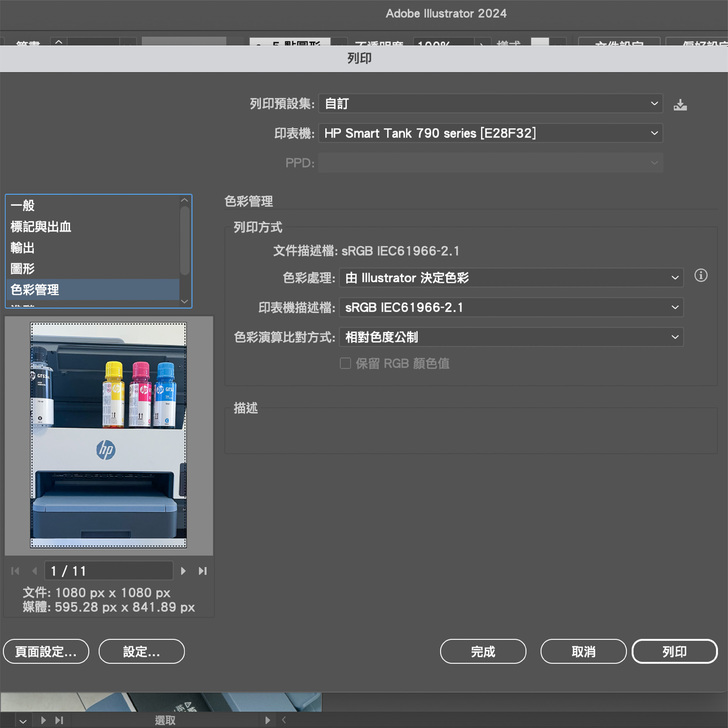728x728 pixels.
Task: Open color handling info icon
Action: tap(701, 275)
